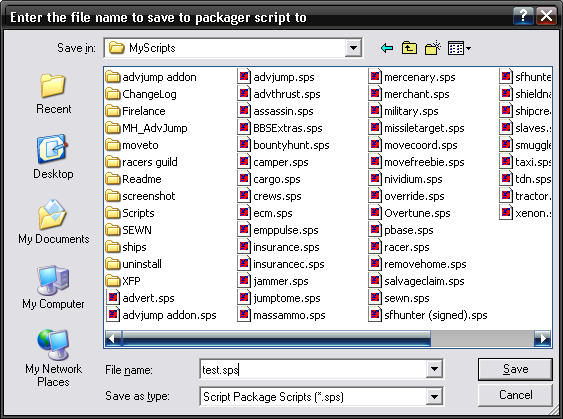
Task: Select file bountyhunt.sps
Action: point(284,145)
